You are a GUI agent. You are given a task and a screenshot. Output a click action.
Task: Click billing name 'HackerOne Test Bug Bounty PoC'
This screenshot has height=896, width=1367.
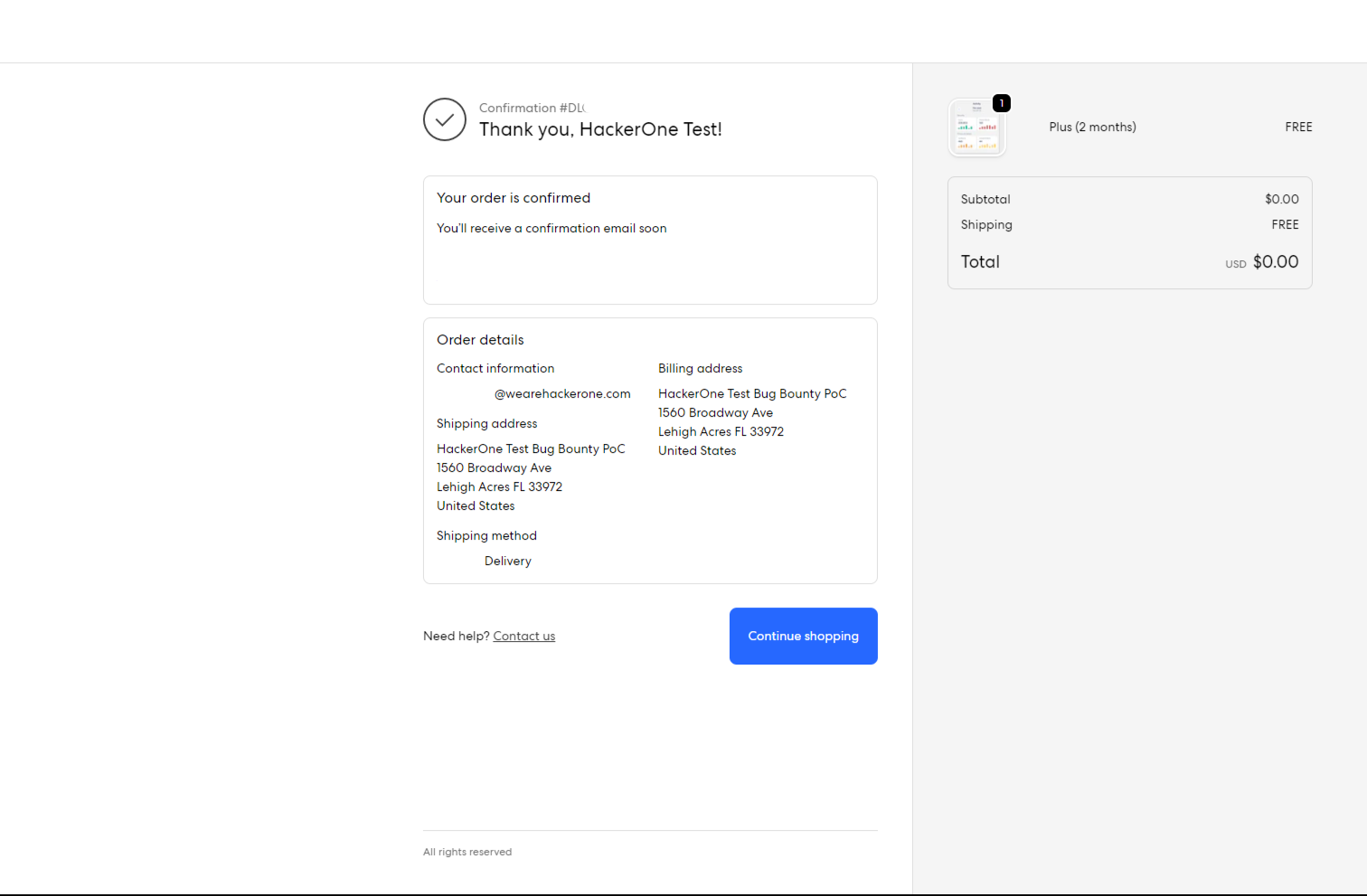(x=752, y=394)
